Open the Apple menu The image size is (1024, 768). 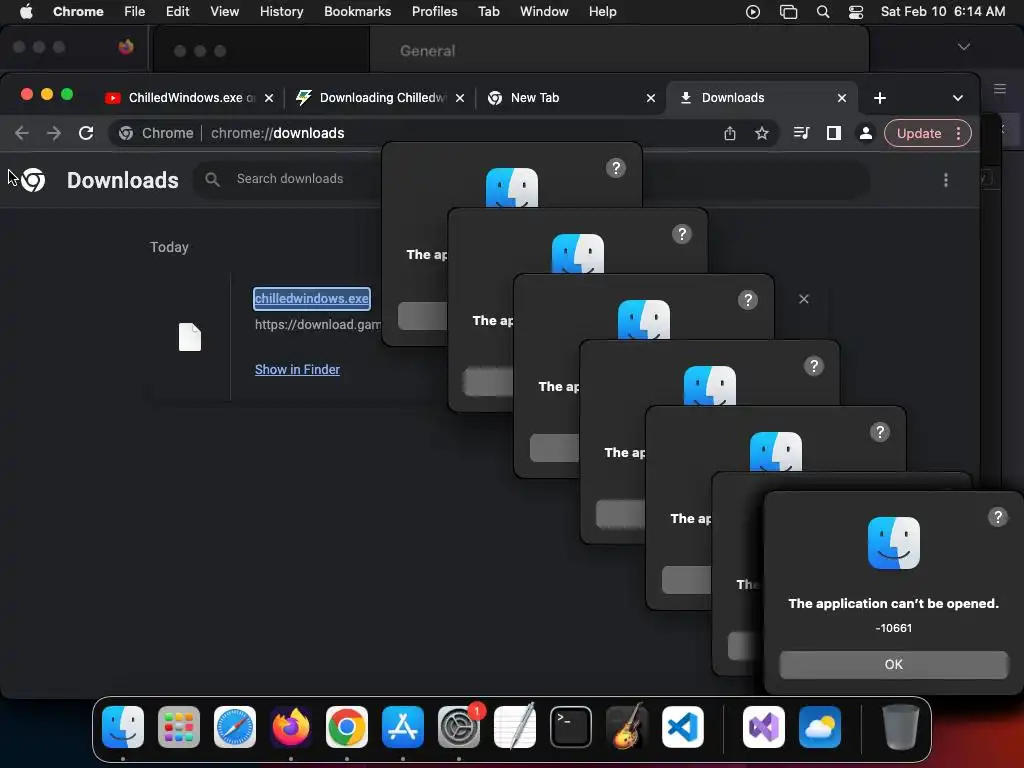coord(26,12)
